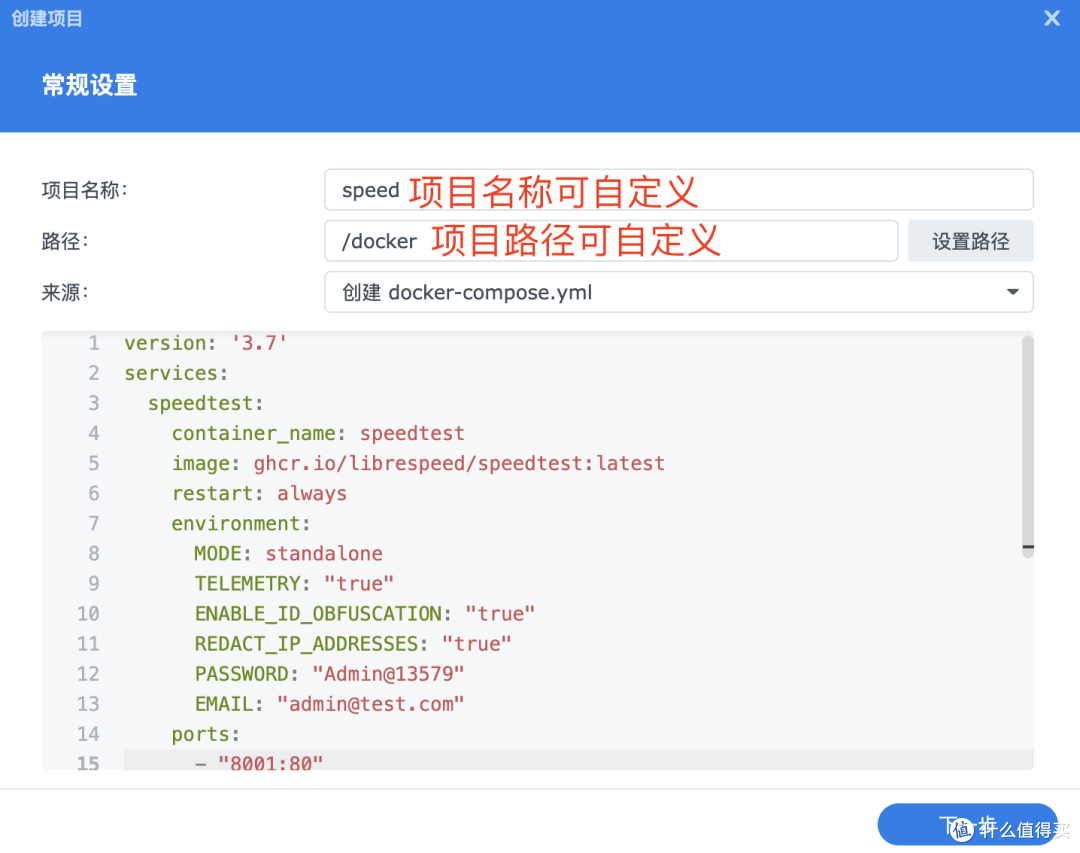Click the ports: line
This screenshot has height=853, width=1080.
tap(205, 734)
